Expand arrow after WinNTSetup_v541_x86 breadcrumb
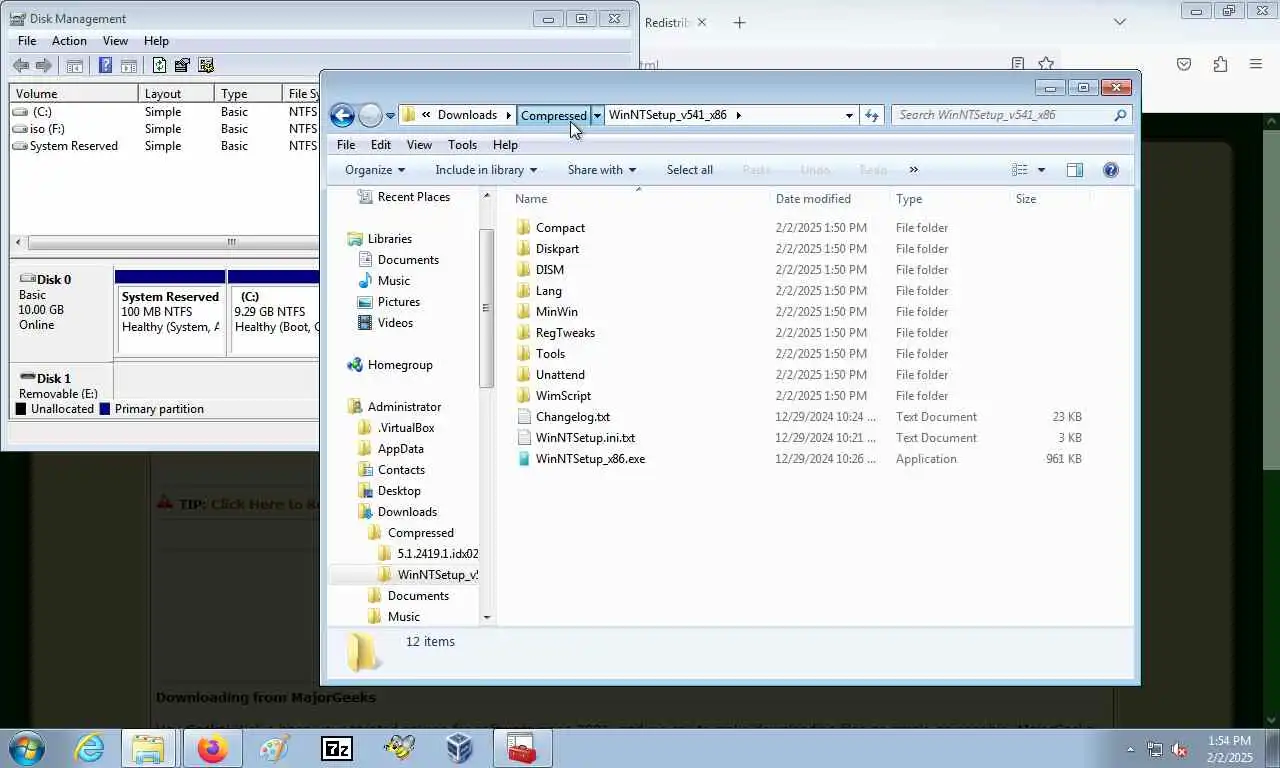The image size is (1280, 768). click(x=738, y=115)
